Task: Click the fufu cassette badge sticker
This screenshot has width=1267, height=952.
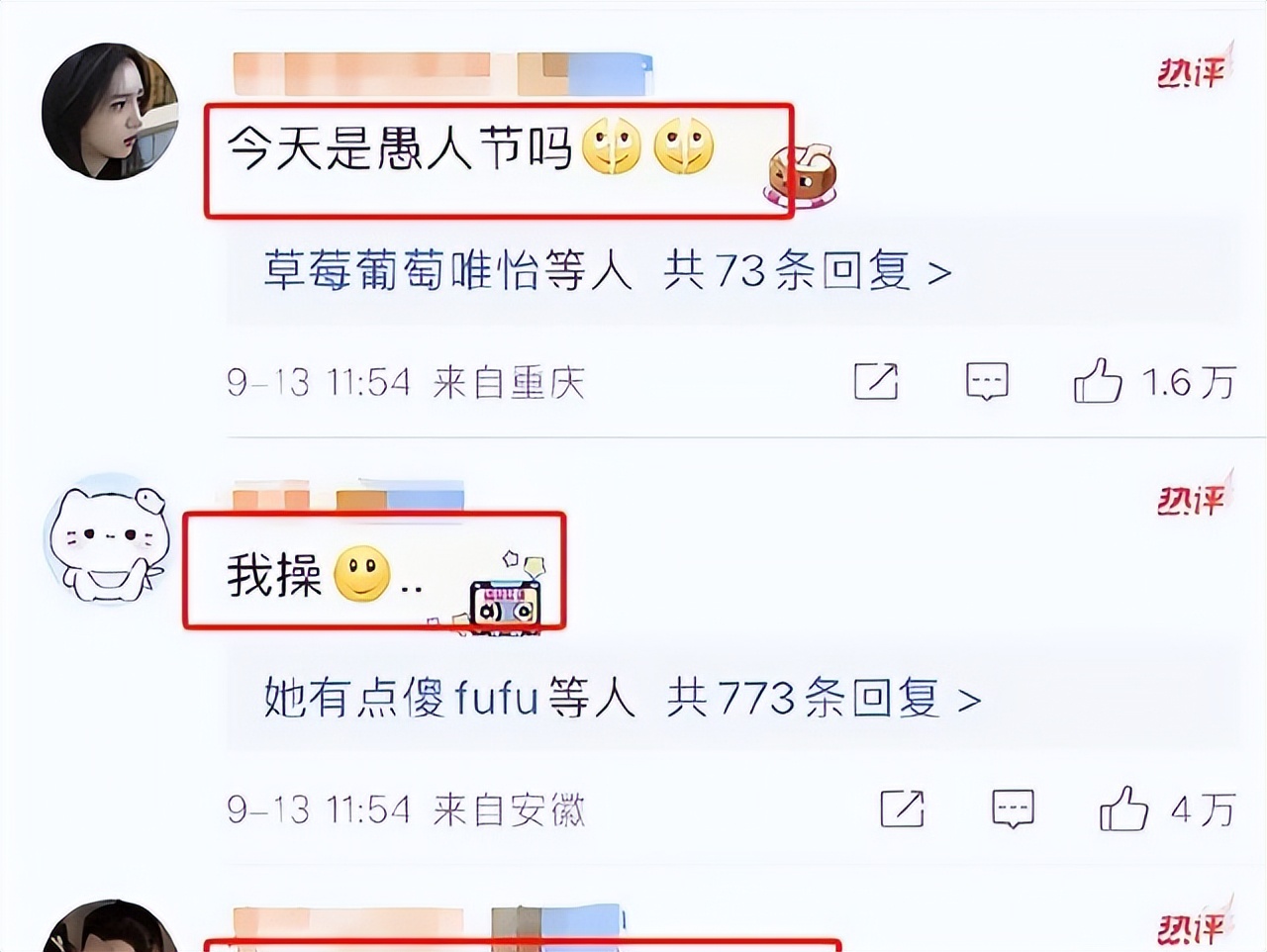Action: pyautogui.click(x=508, y=597)
